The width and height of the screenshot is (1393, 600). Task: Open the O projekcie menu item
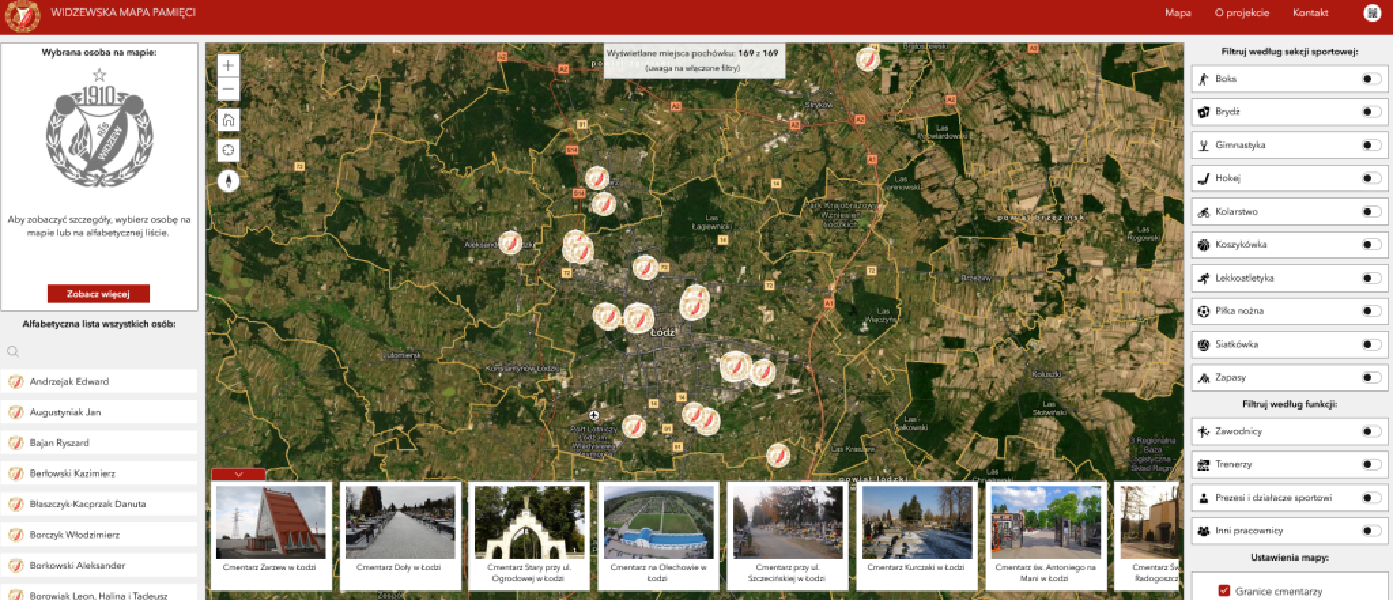[1241, 13]
